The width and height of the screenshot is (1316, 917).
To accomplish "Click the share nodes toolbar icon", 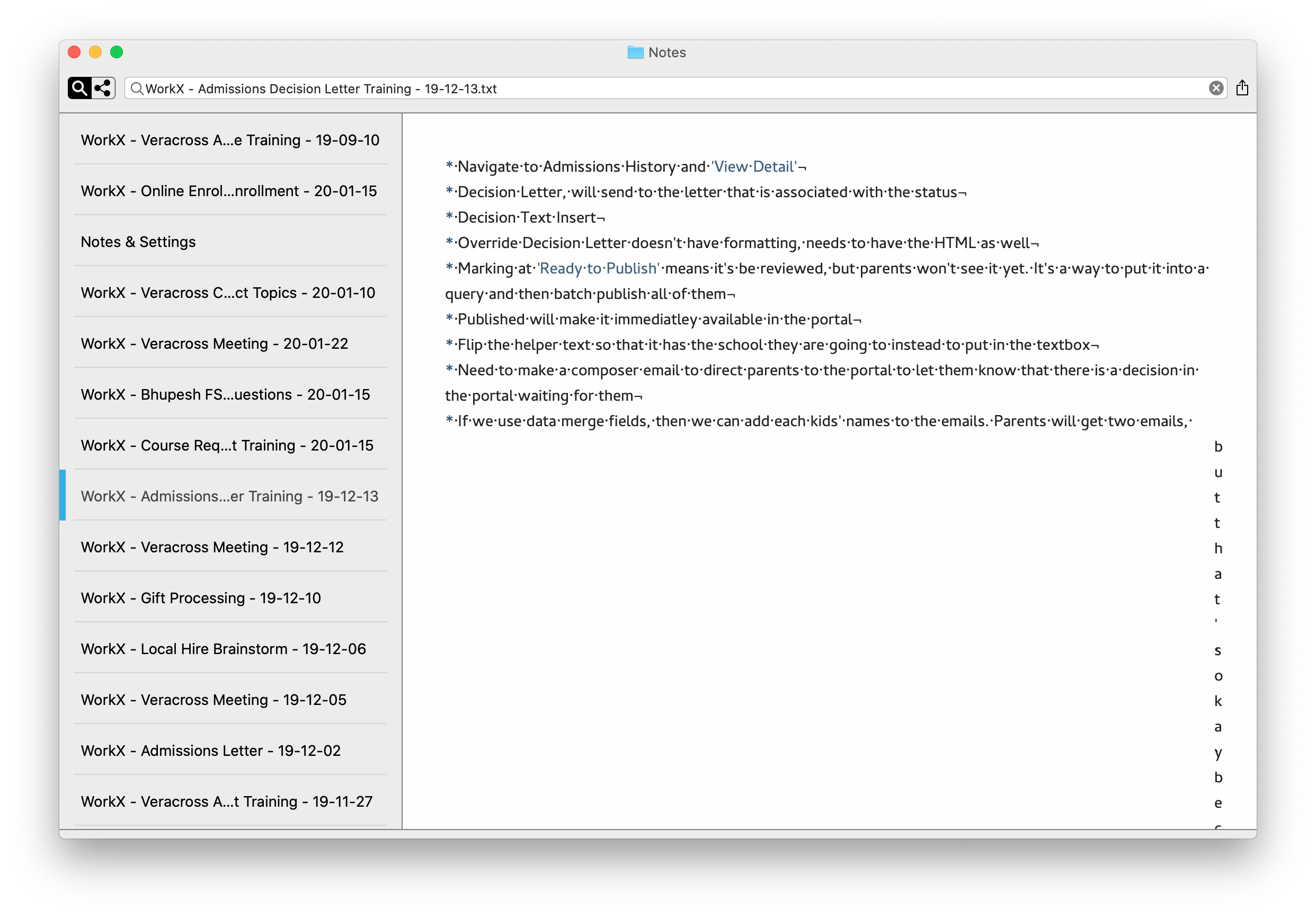I will [103, 89].
